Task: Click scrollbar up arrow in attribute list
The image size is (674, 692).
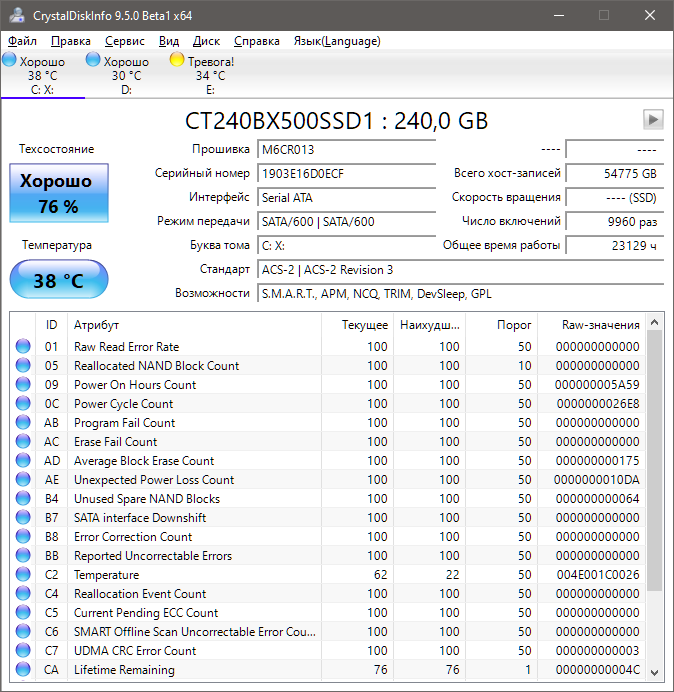Action: [x=655, y=323]
